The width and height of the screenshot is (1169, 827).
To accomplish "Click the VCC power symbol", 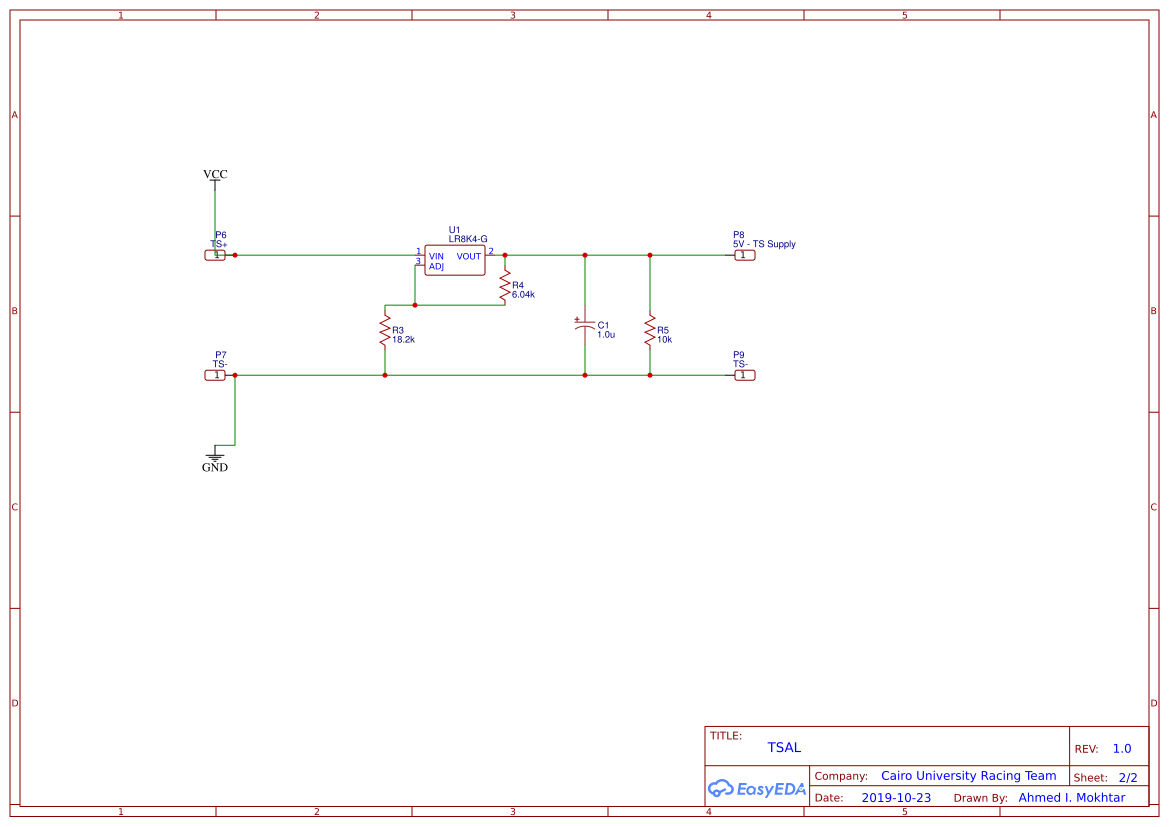I will tap(215, 176).
